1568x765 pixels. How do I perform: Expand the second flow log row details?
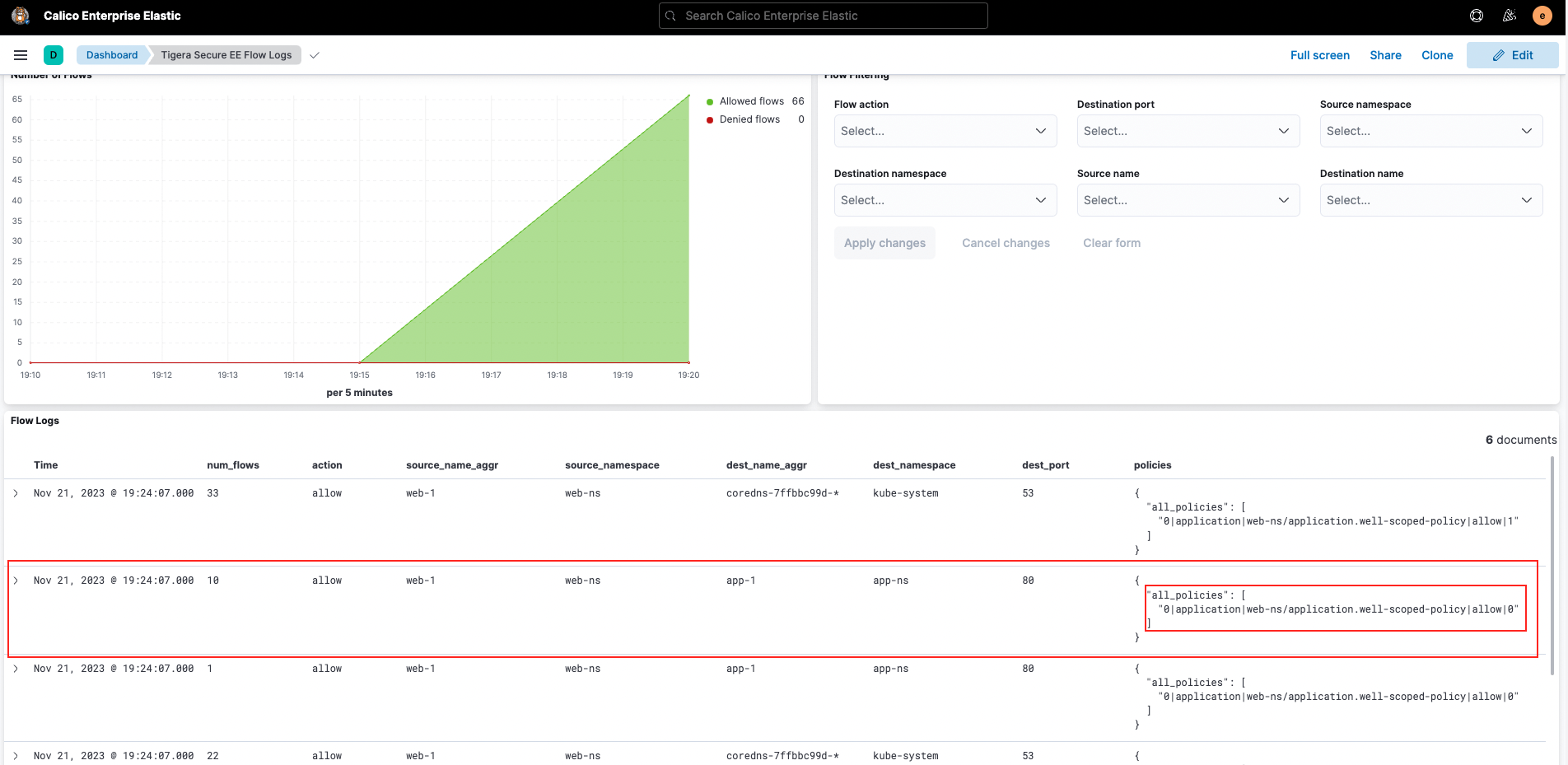point(16,580)
